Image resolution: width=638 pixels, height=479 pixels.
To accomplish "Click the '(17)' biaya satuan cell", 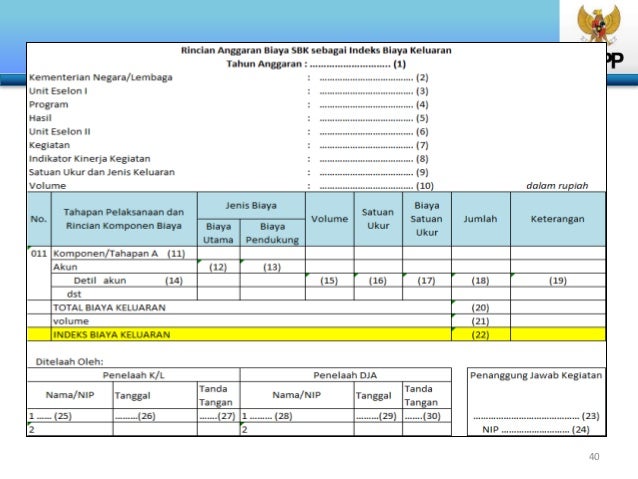I will pyautogui.click(x=427, y=280).
